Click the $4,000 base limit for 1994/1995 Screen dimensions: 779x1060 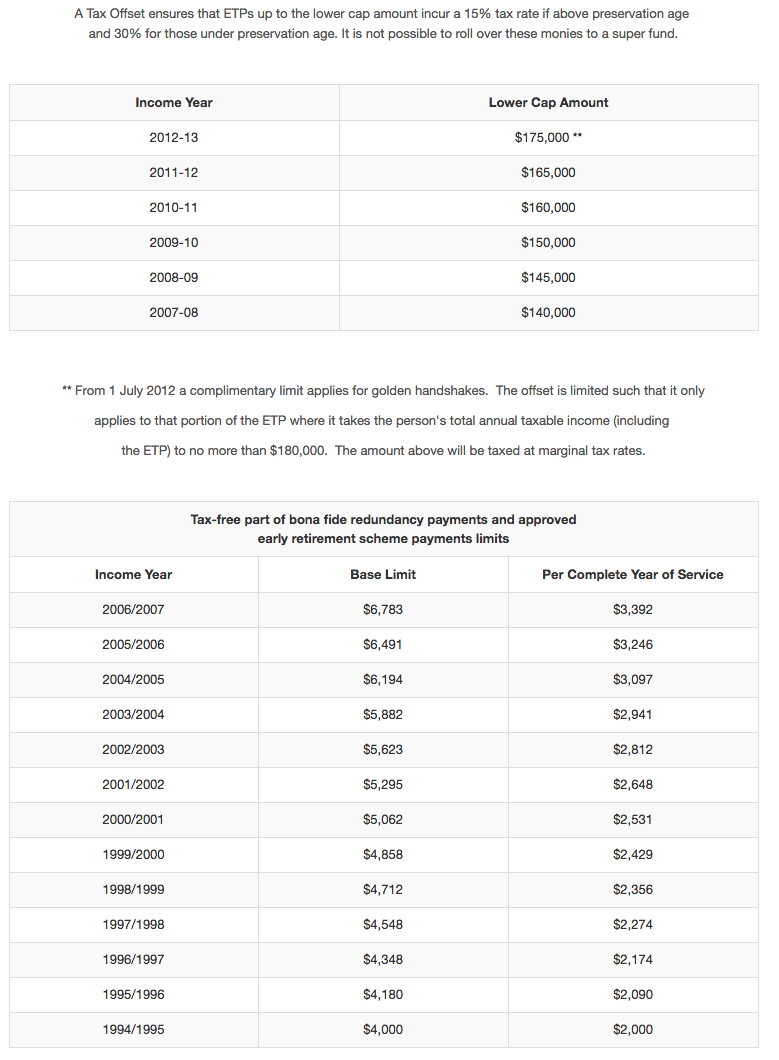[383, 1030]
